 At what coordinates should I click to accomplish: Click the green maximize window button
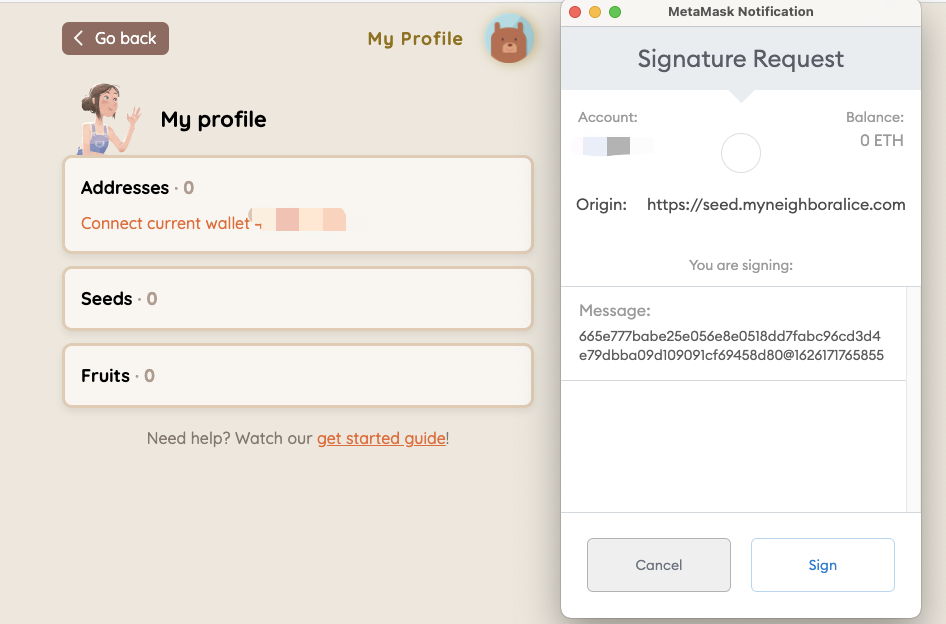tap(615, 12)
